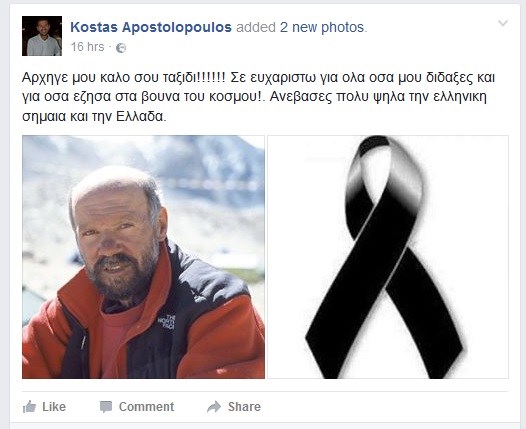
Task: Click the North Face logo on jacket
Action: tap(167, 321)
